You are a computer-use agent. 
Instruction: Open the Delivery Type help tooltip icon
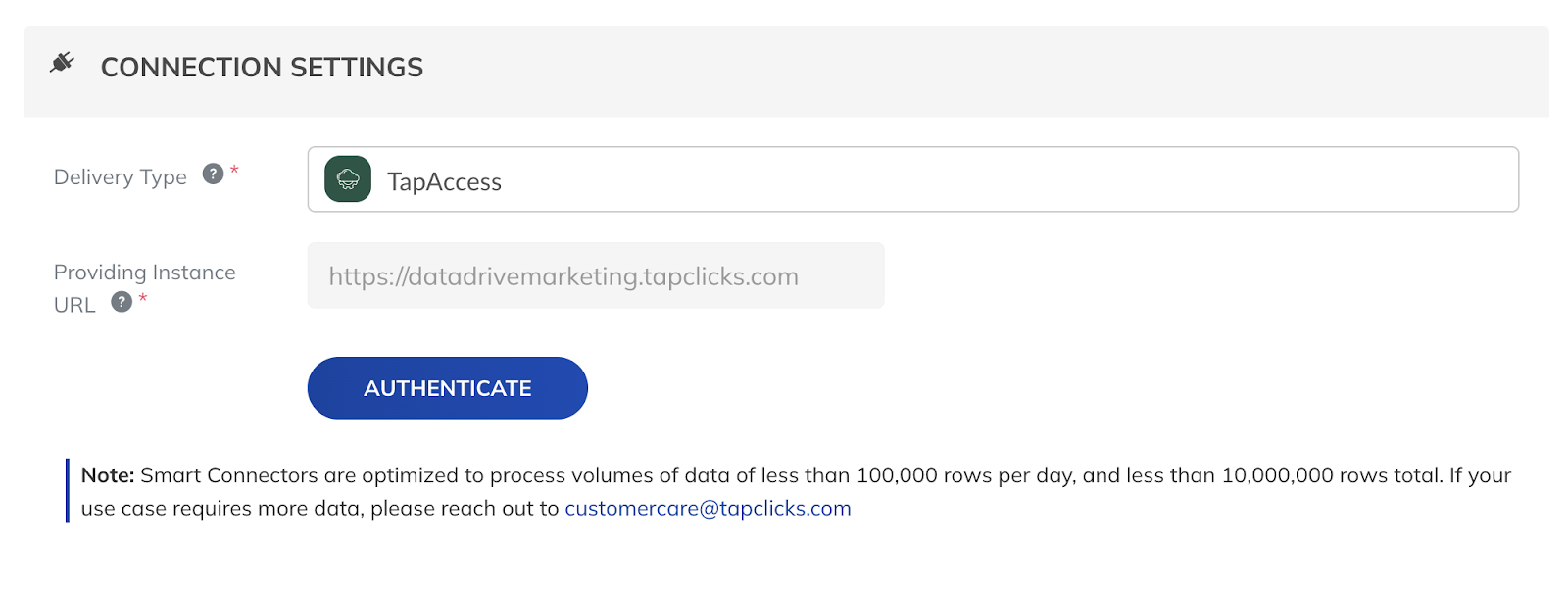click(x=213, y=174)
